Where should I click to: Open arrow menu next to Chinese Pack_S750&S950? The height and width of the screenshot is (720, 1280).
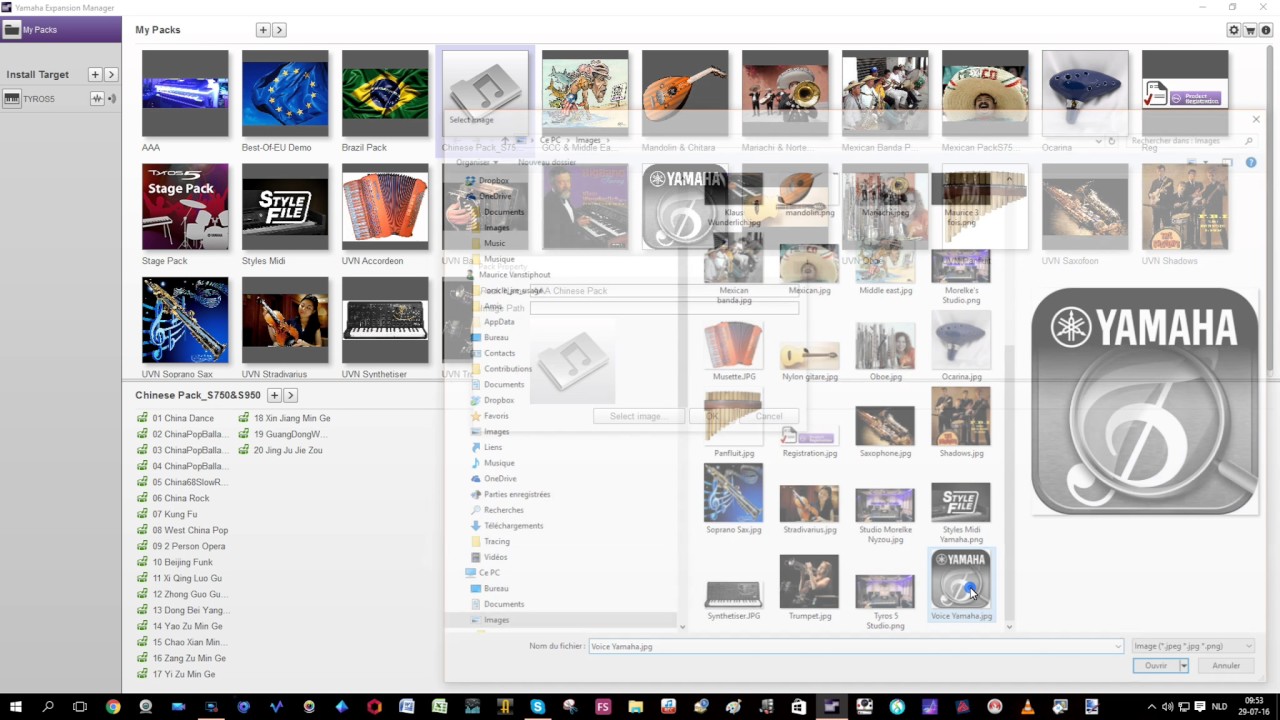coord(290,396)
